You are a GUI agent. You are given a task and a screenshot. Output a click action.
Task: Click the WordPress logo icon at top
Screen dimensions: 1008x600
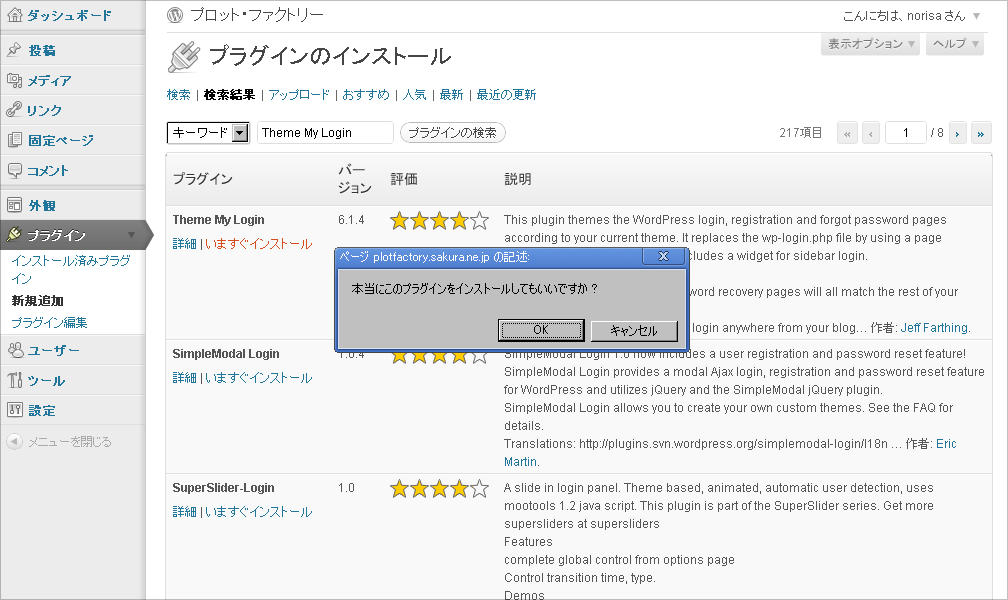point(175,15)
